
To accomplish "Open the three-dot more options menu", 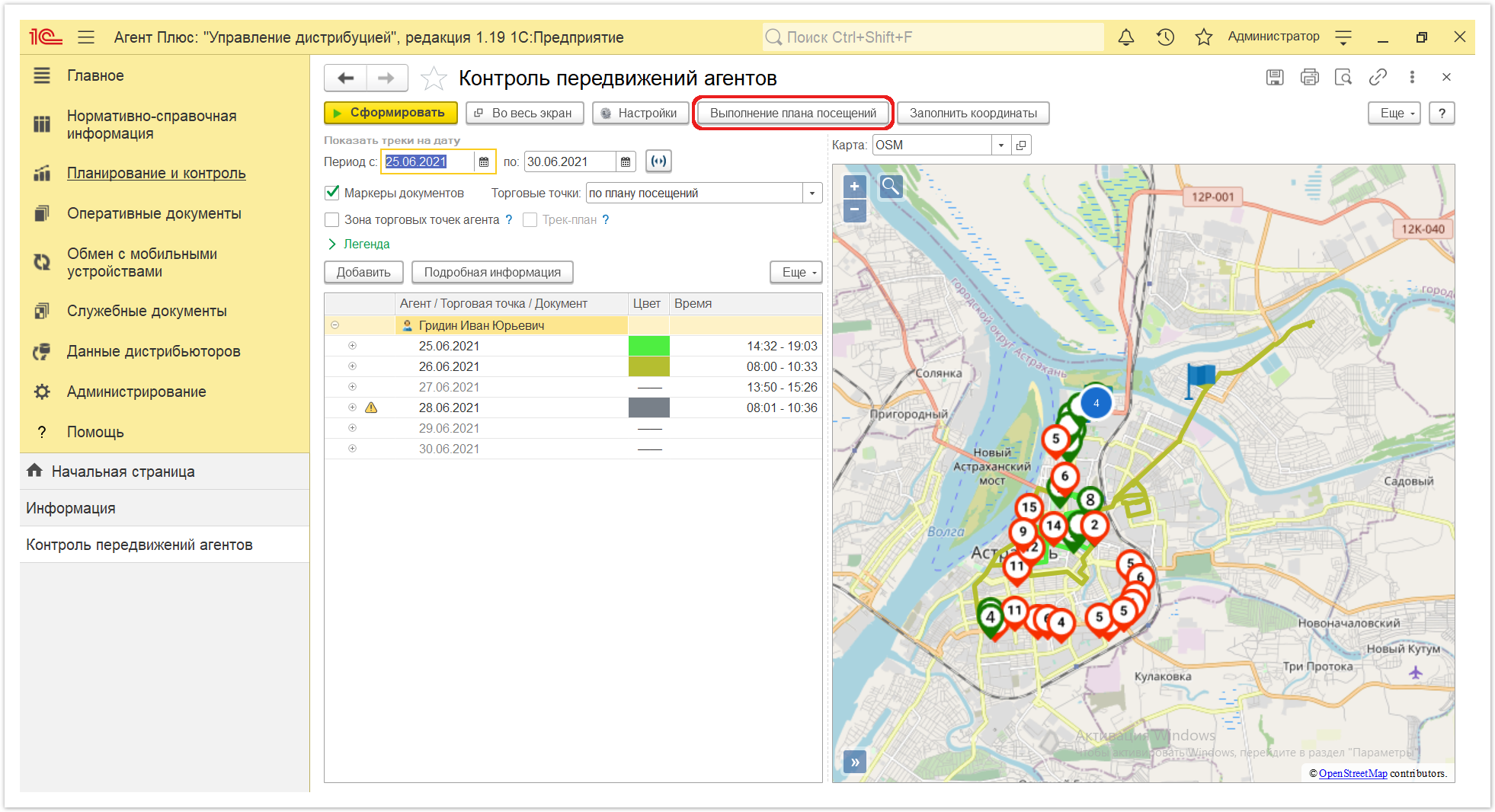I will pyautogui.click(x=1412, y=77).
